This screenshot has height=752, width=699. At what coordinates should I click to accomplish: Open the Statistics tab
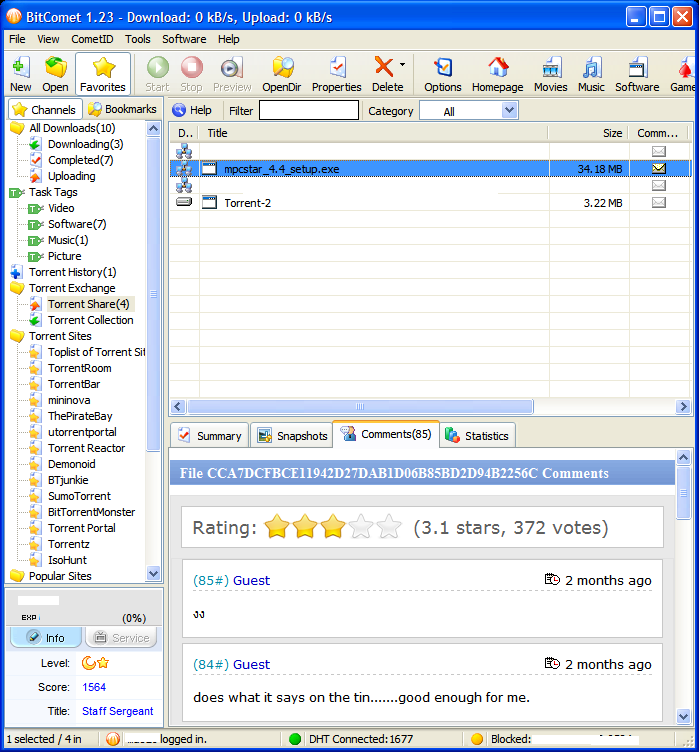[x=477, y=435]
